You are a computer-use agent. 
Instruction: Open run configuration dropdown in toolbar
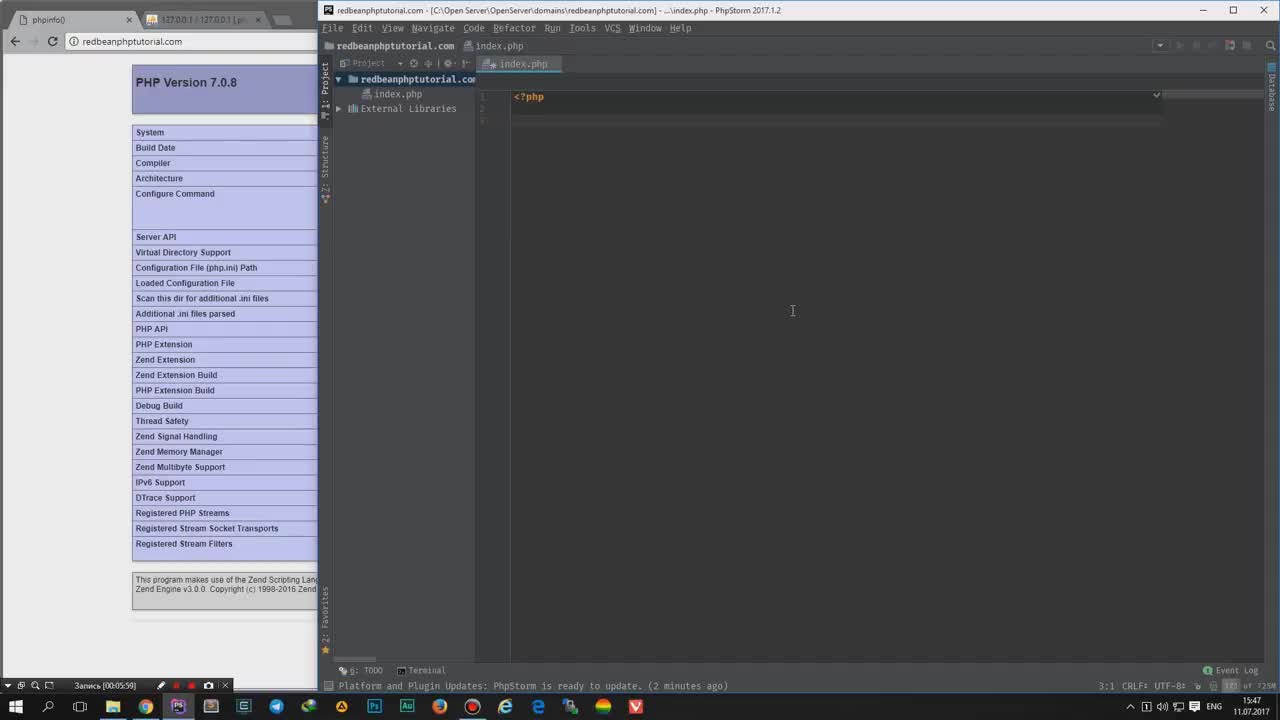pos(1160,45)
